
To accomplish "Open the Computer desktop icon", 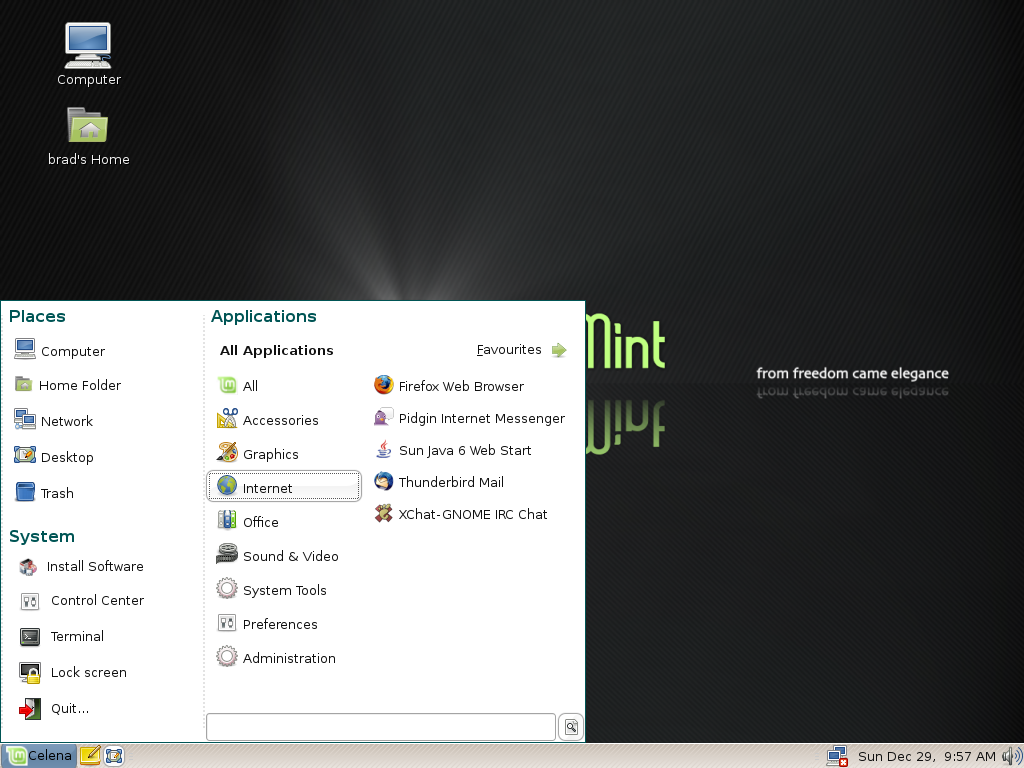I will click(x=88, y=55).
